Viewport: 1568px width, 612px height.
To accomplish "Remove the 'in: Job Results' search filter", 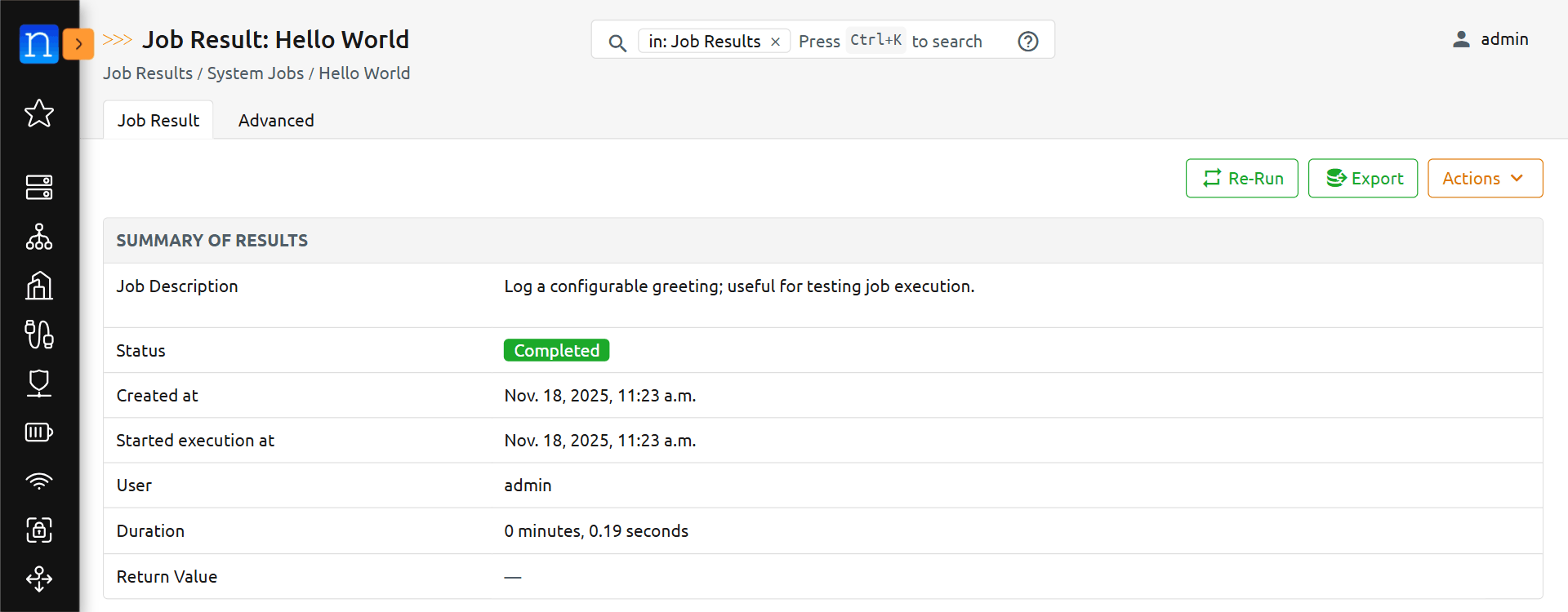I will coord(775,42).
